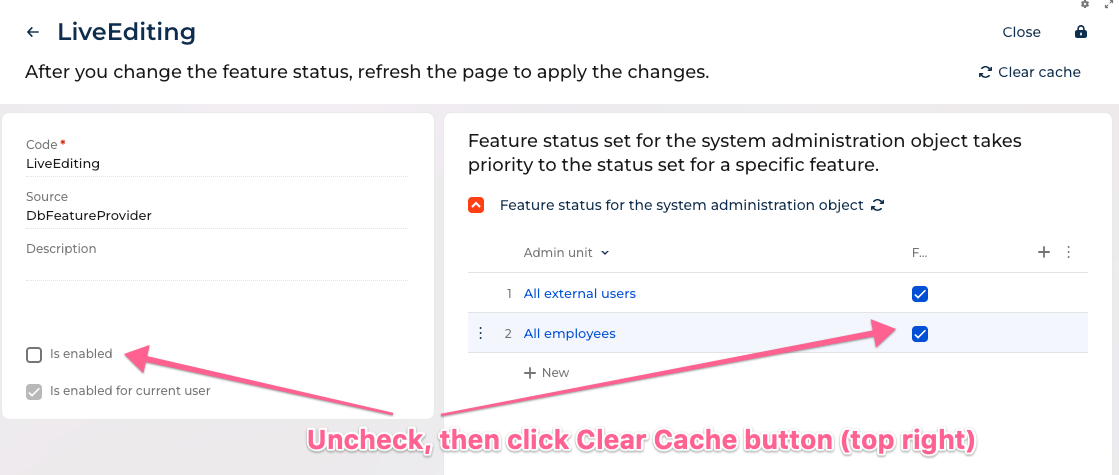Open the Admin unit column sort dropdown

pyautogui.click(x=605, y=254)
